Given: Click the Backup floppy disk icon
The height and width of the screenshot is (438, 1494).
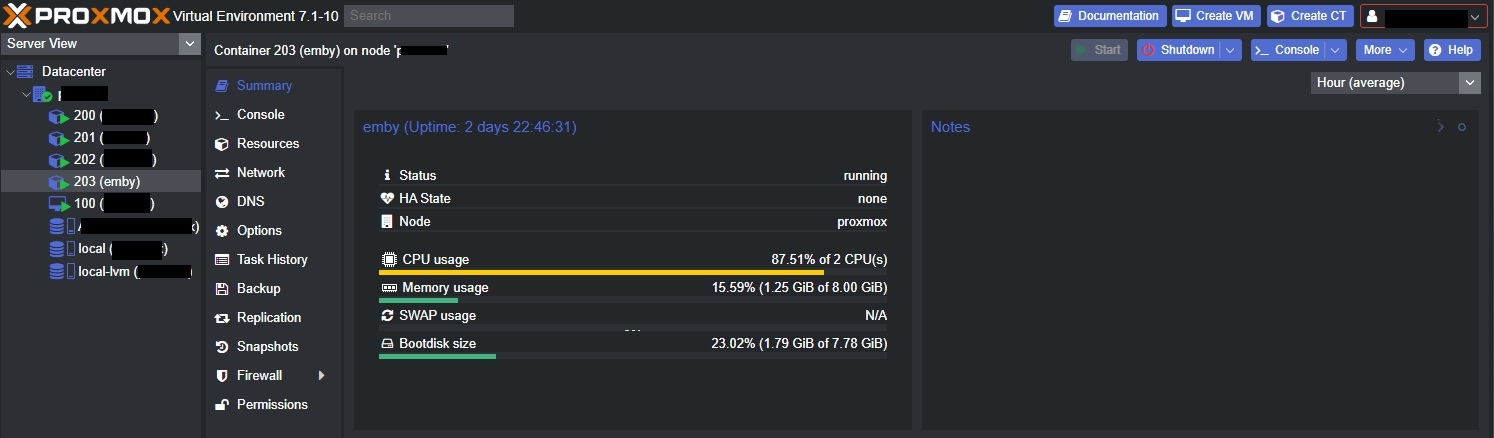Looking at the screenshot, I should [x=222, y=289].
